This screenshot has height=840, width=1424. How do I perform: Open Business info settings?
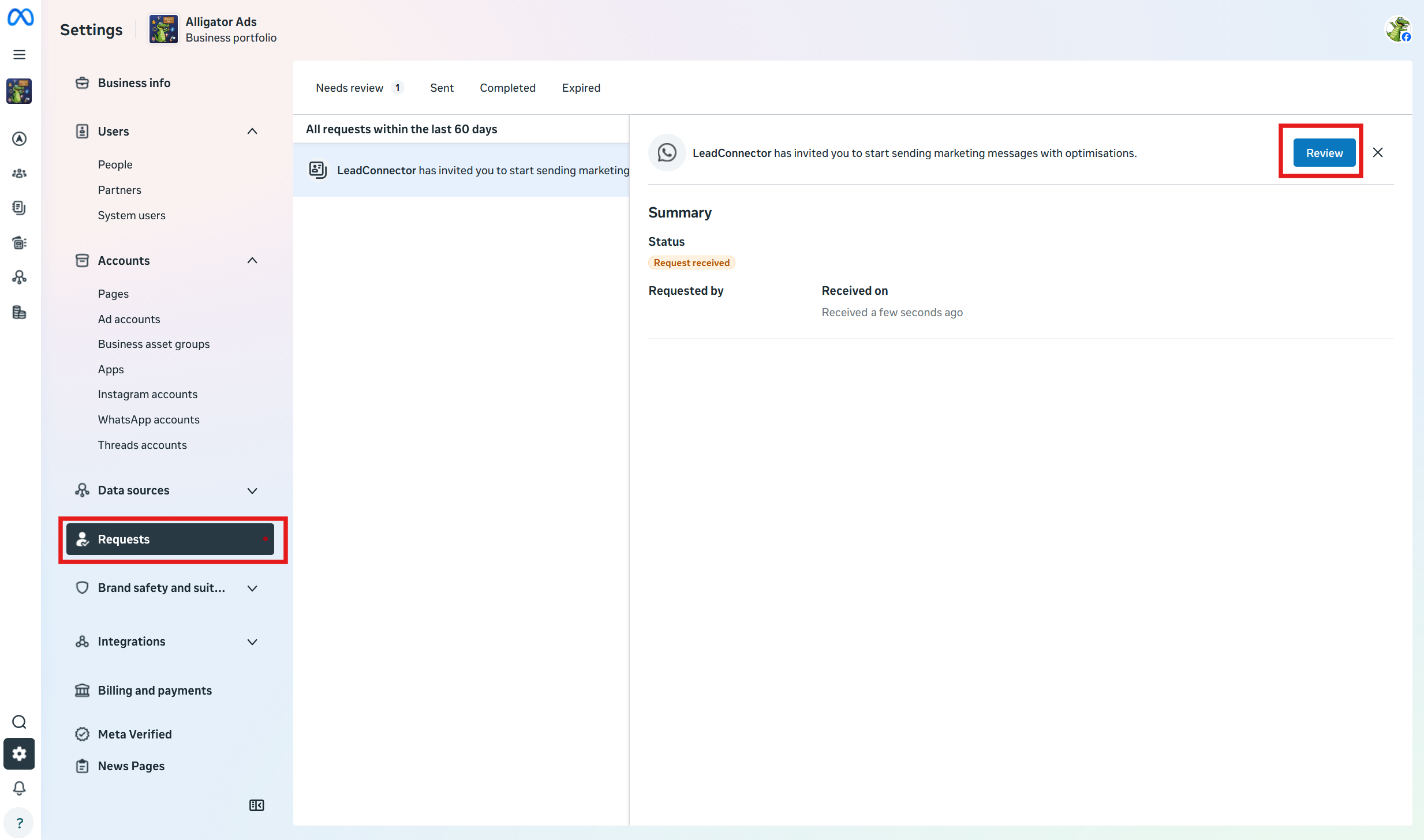(134, 83)
